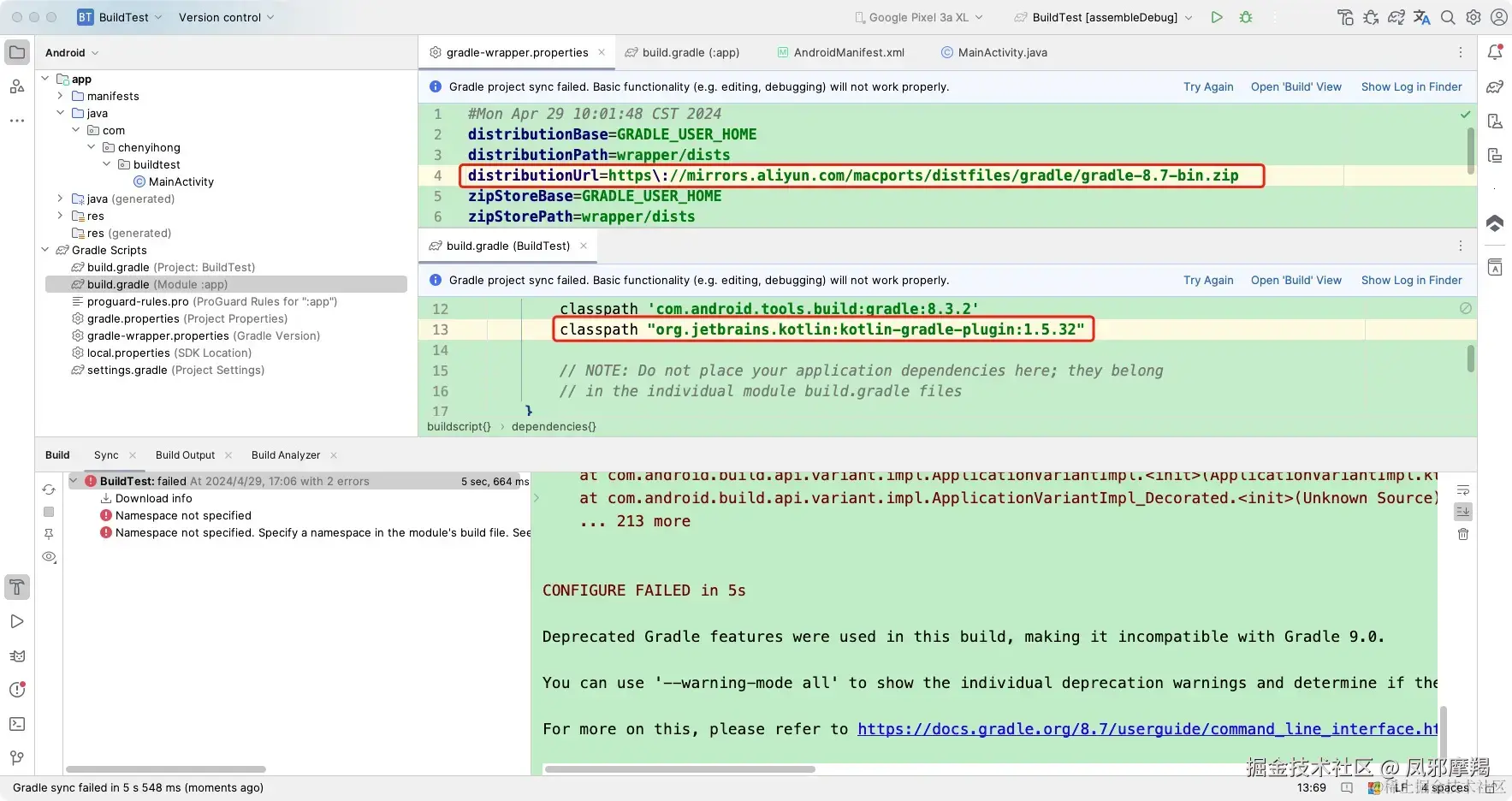1512x801 pixels.
Task: Open the Gradle tool window on right strip
Action: click(x=1495, y=86)
